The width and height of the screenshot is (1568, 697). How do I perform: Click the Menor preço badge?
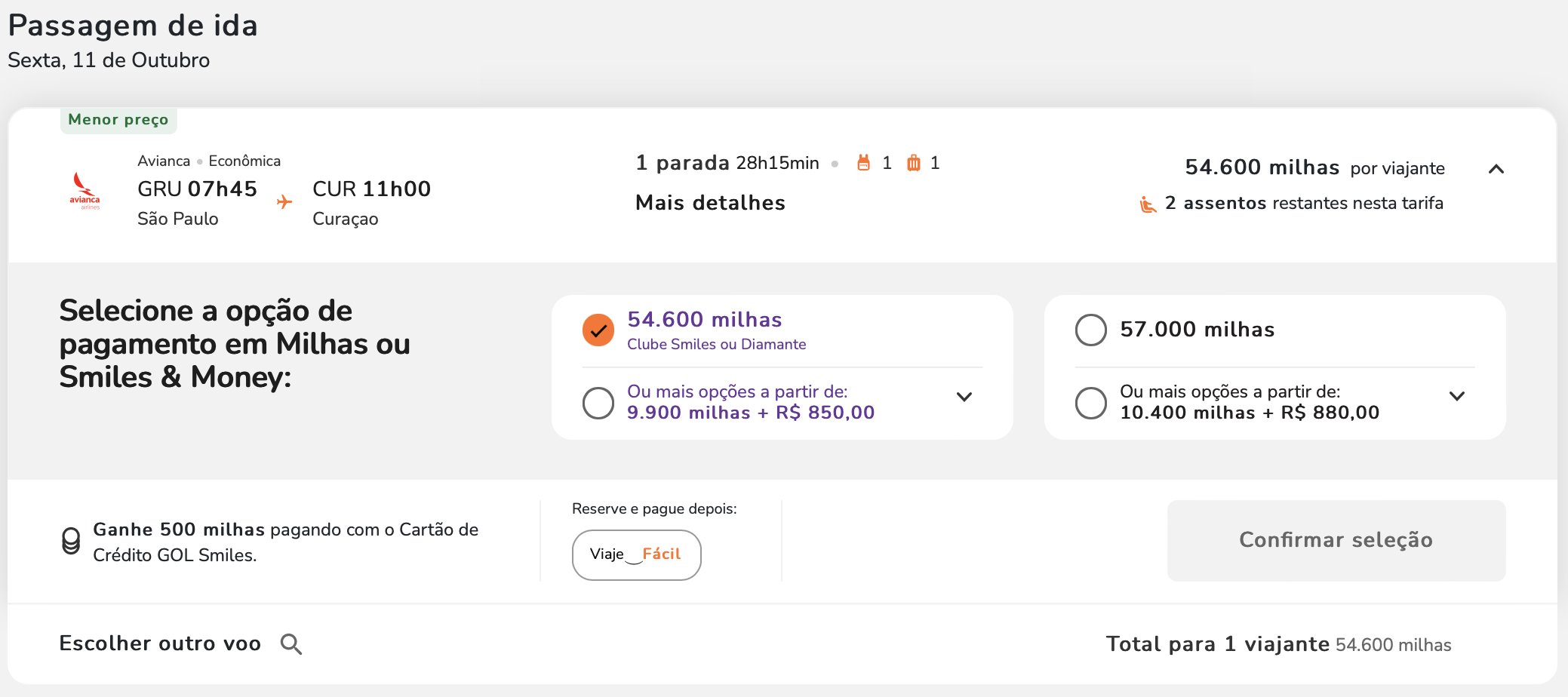118,120
